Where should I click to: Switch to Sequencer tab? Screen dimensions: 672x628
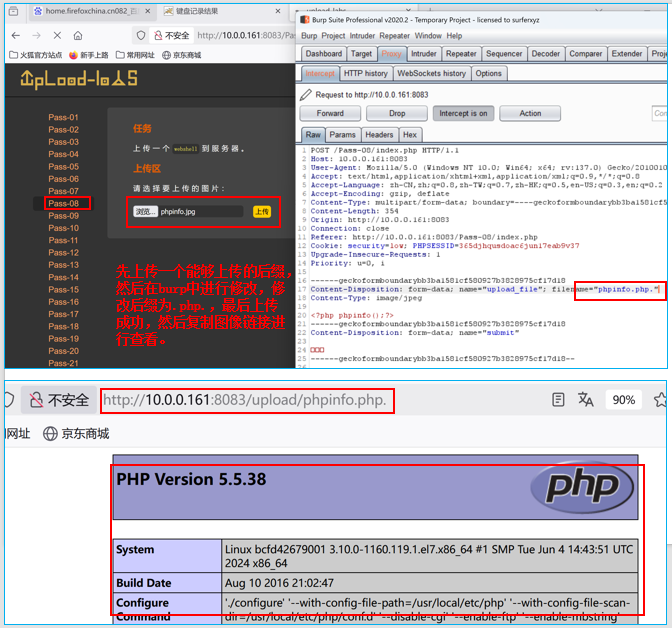coord(504,54)
